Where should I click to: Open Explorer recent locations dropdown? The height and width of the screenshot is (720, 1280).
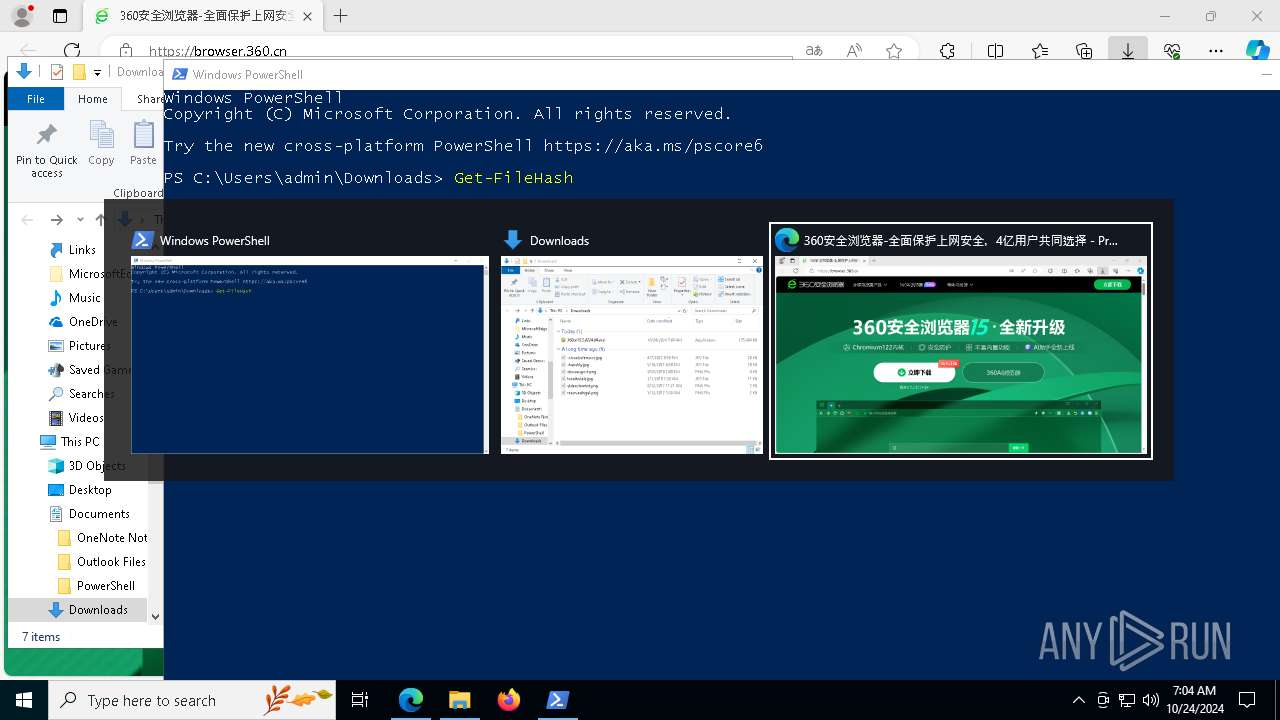(80, 220)
